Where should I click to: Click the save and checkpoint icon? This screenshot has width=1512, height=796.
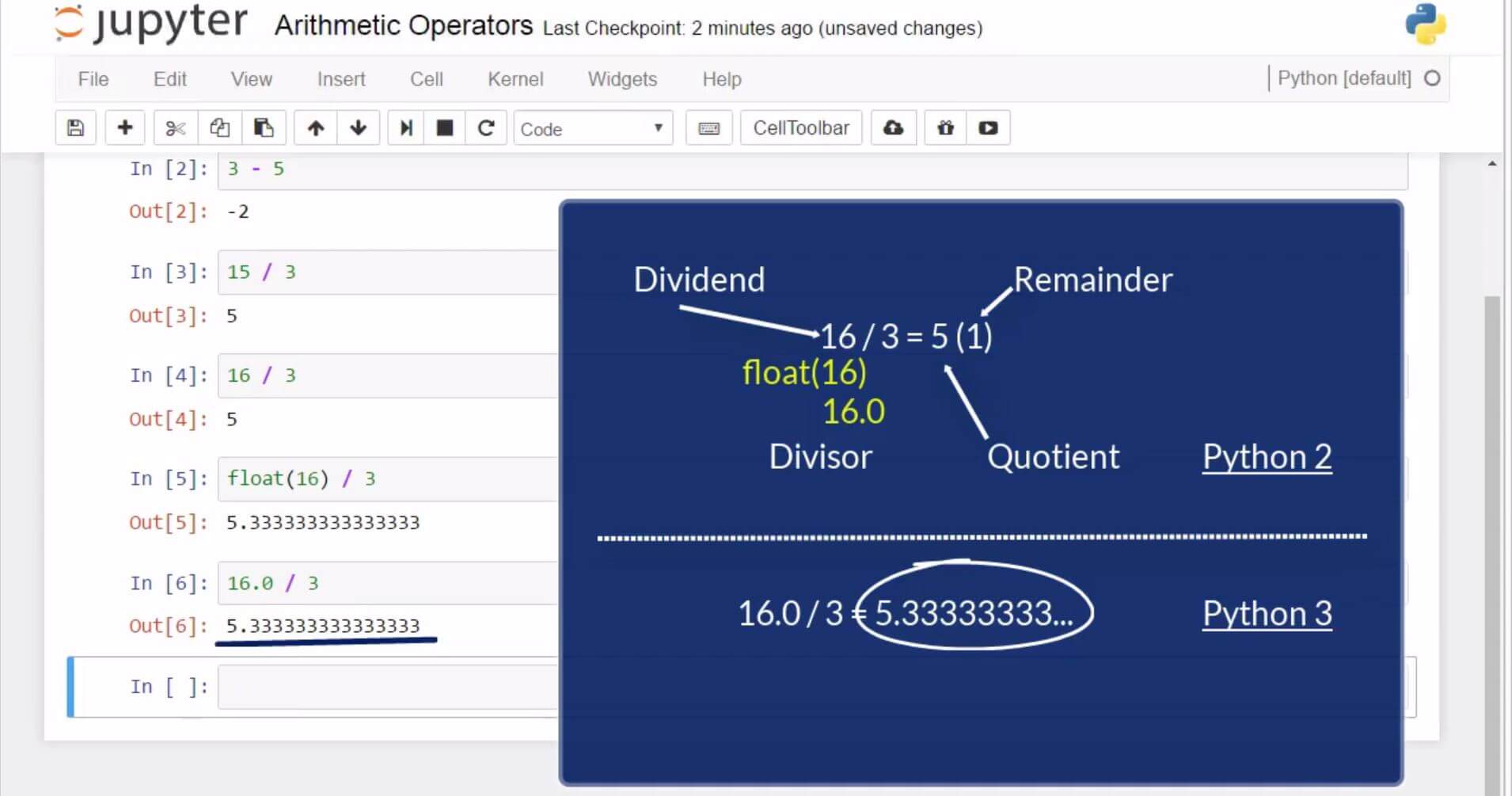click(75, 128)
